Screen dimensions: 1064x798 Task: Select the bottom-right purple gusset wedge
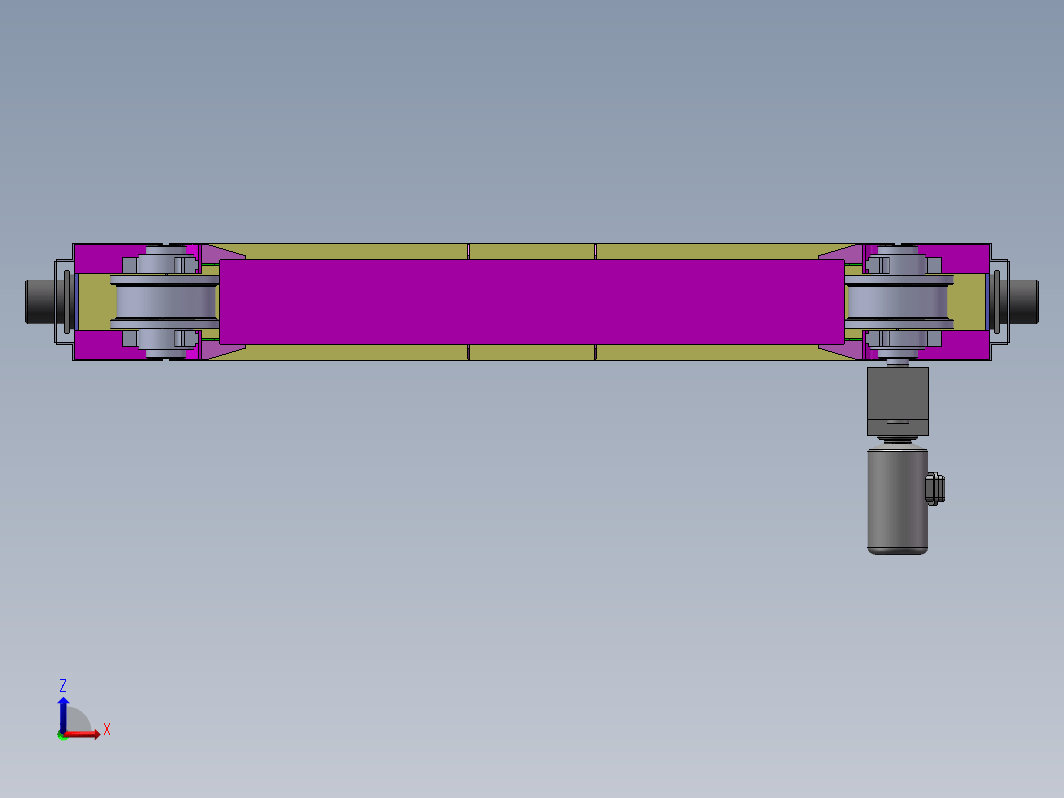[x=842, y=350]
